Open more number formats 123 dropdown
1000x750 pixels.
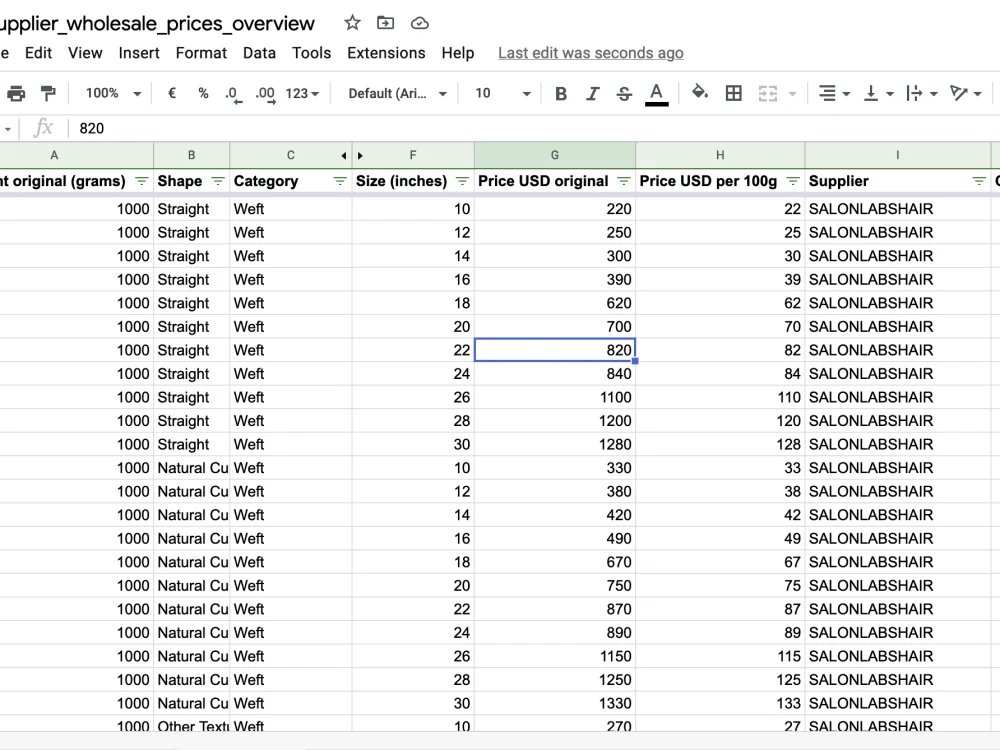pos(302,93)
